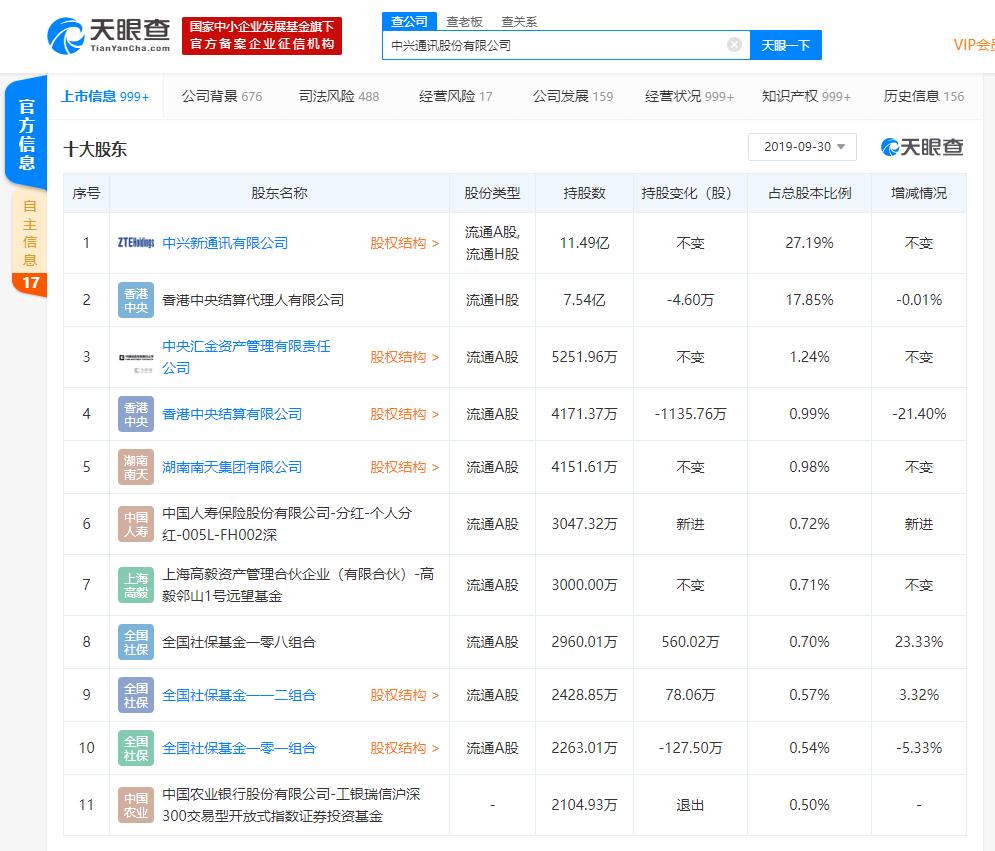The image size is (995, 851).
Task: Clear the search box with the X icon
Action: [734, 44]
